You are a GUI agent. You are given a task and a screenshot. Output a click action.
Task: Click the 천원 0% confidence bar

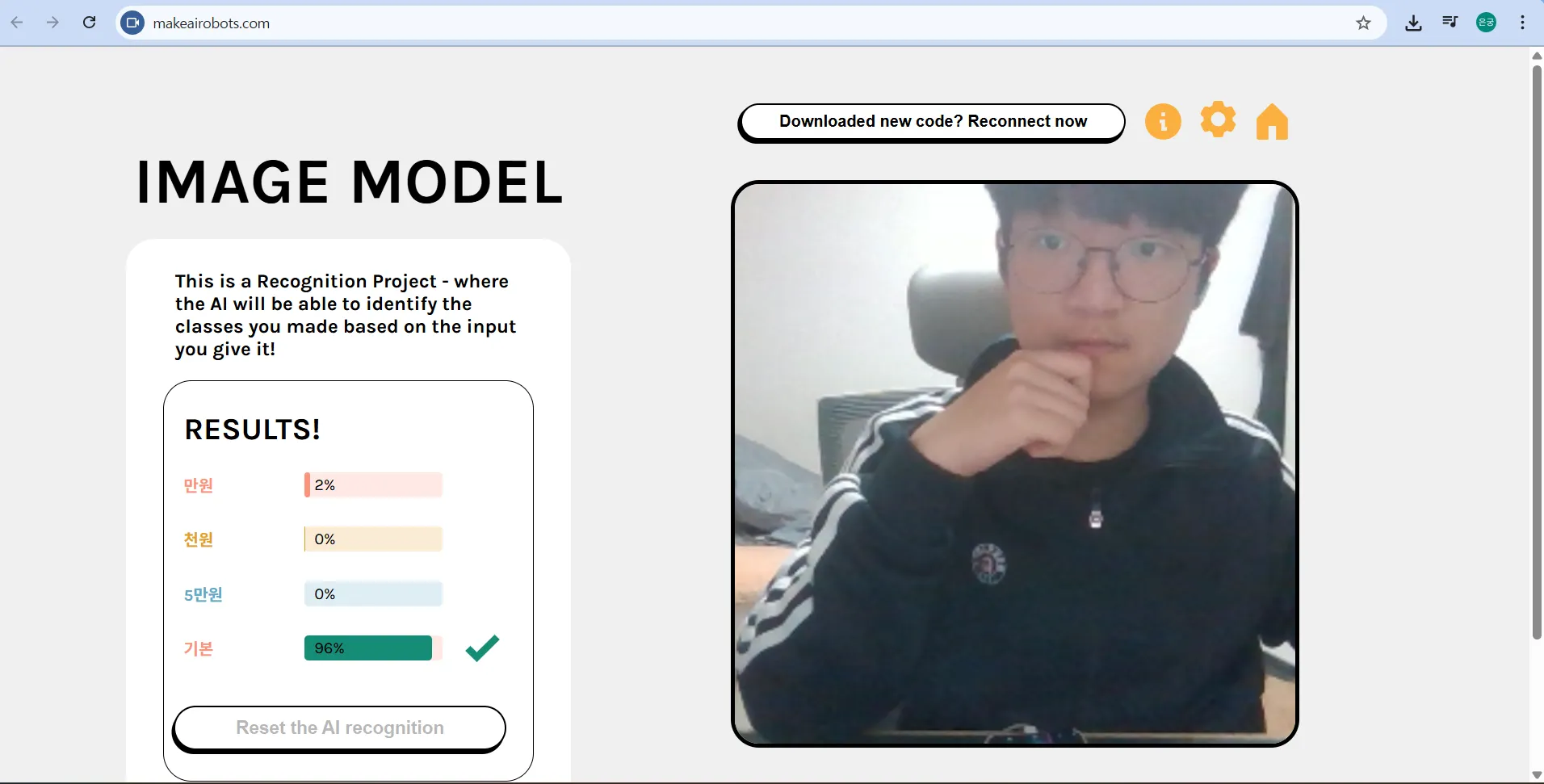pyautogui.click(x=373, y=539)
